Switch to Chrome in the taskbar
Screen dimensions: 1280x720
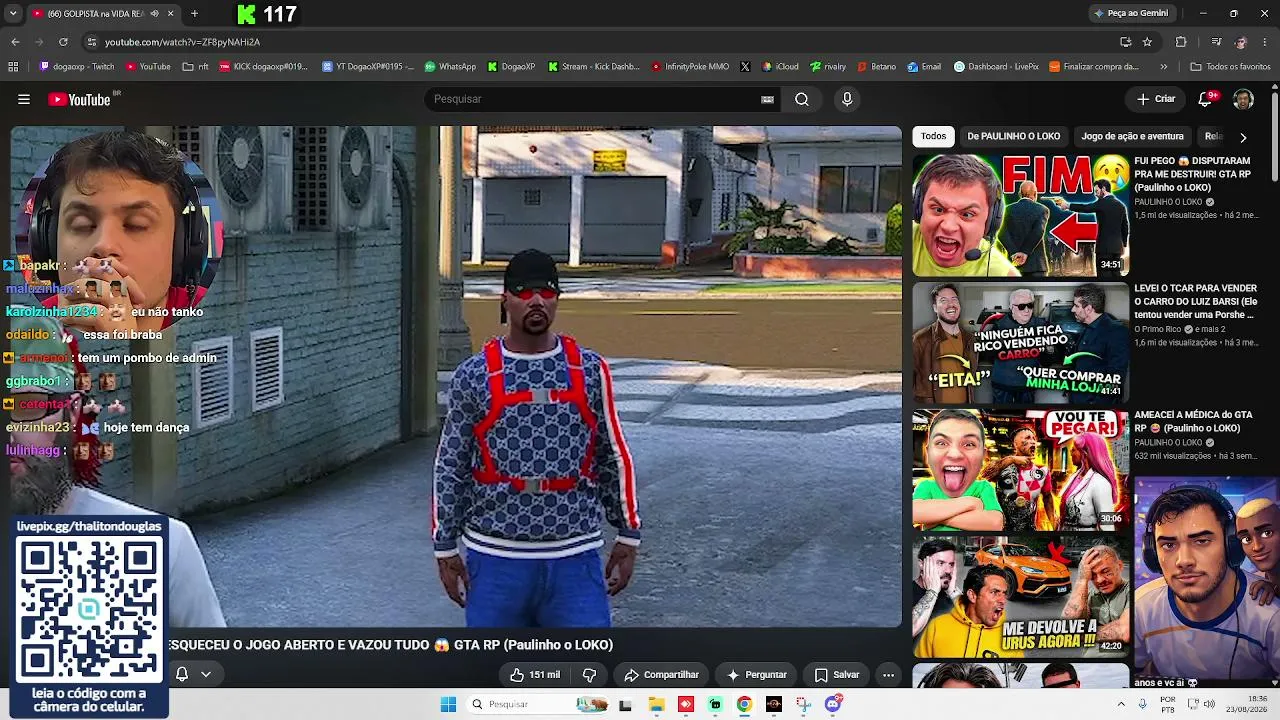point(744,704)
